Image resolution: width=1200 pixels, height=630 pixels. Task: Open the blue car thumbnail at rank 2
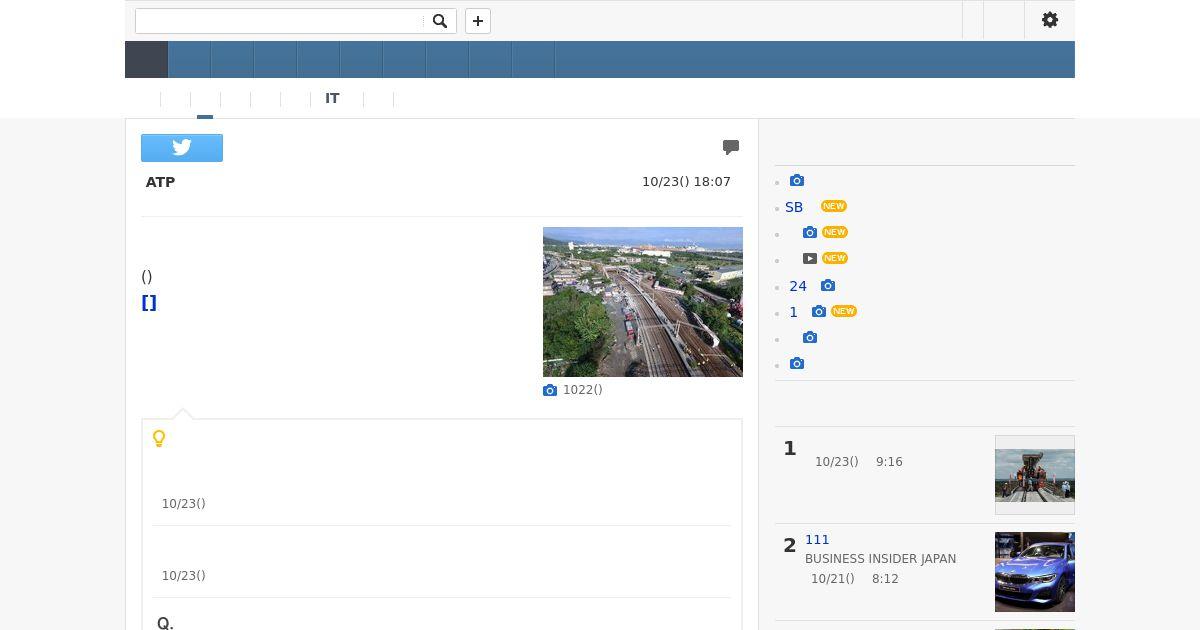[1035, 572]
